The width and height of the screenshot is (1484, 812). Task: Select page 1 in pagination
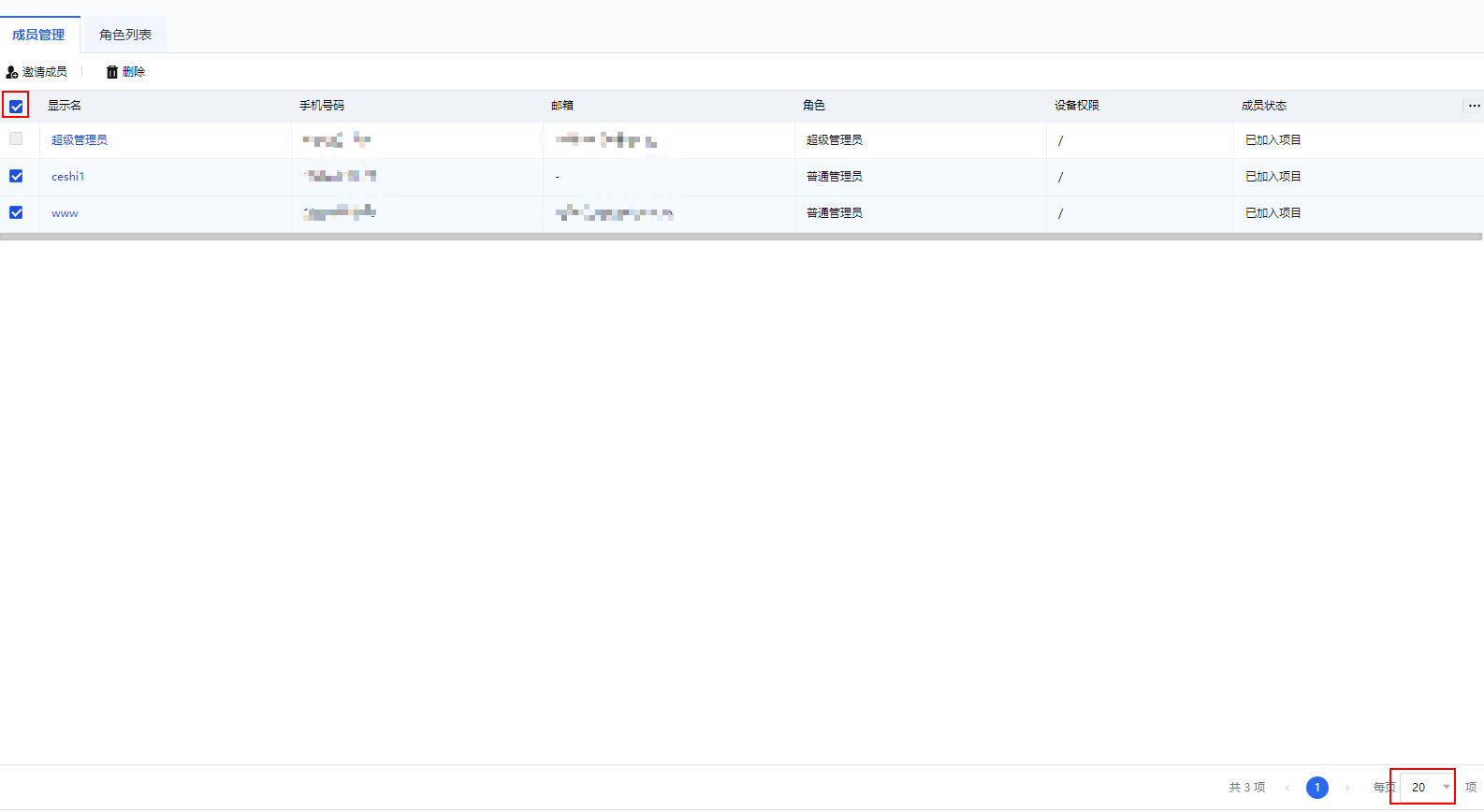click(1317, 788)
